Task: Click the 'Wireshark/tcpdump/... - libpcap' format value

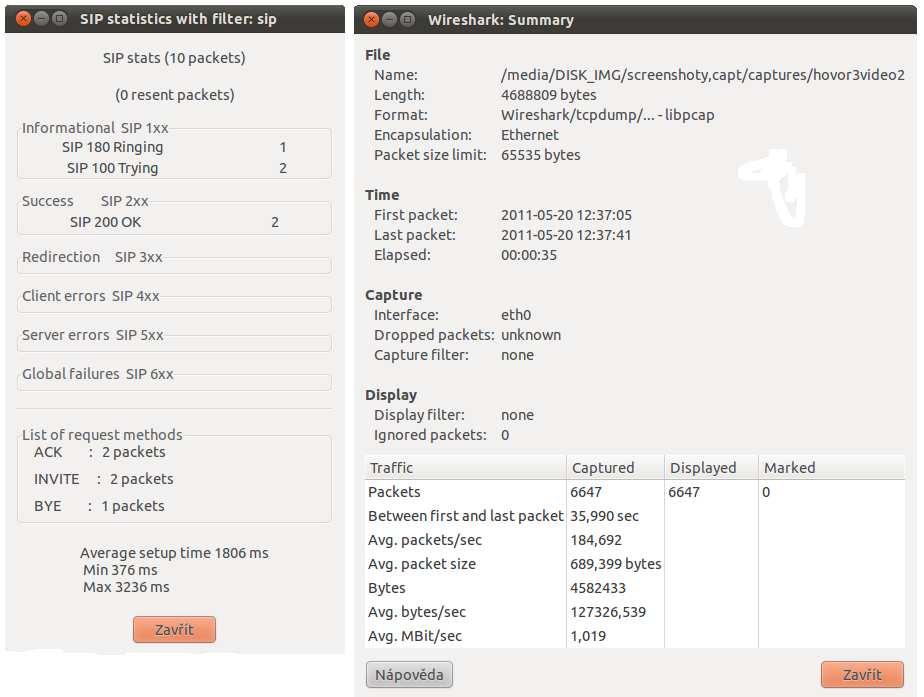Action: pos(608,115)
